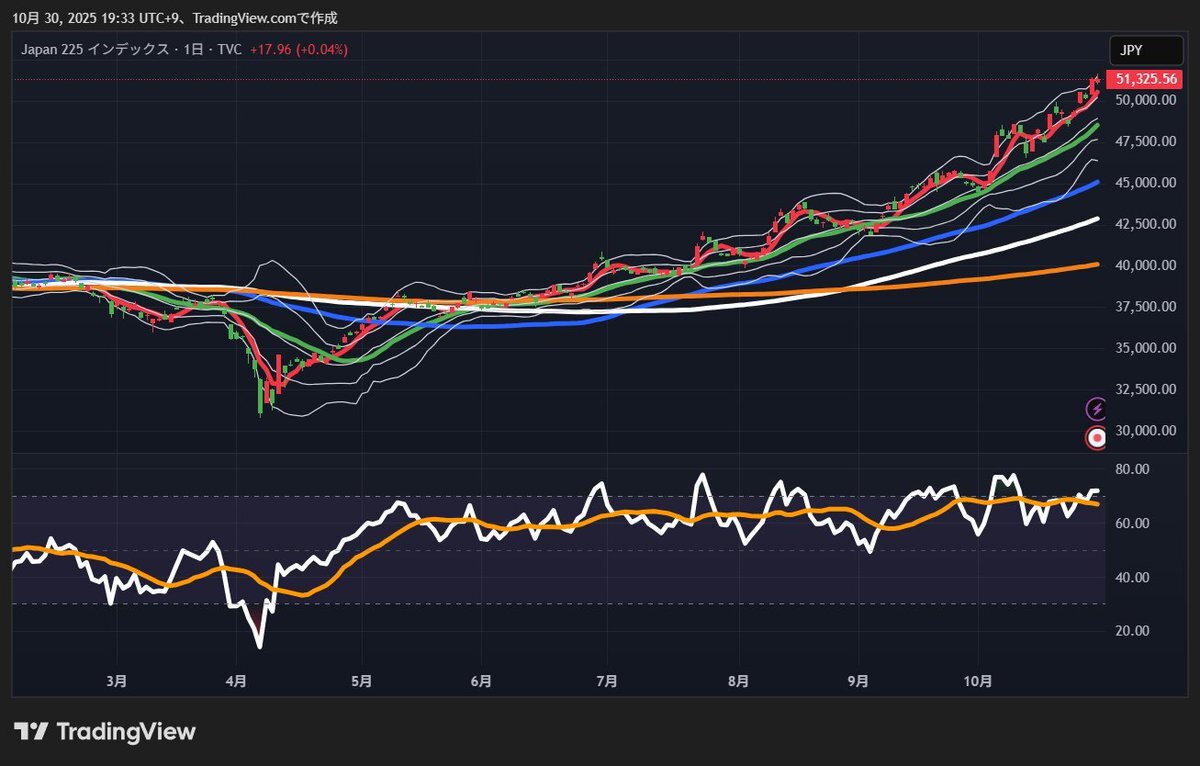Click the Japan 225 インデックス chart title
1200x766 pixels.
click(x=96, y=50)
